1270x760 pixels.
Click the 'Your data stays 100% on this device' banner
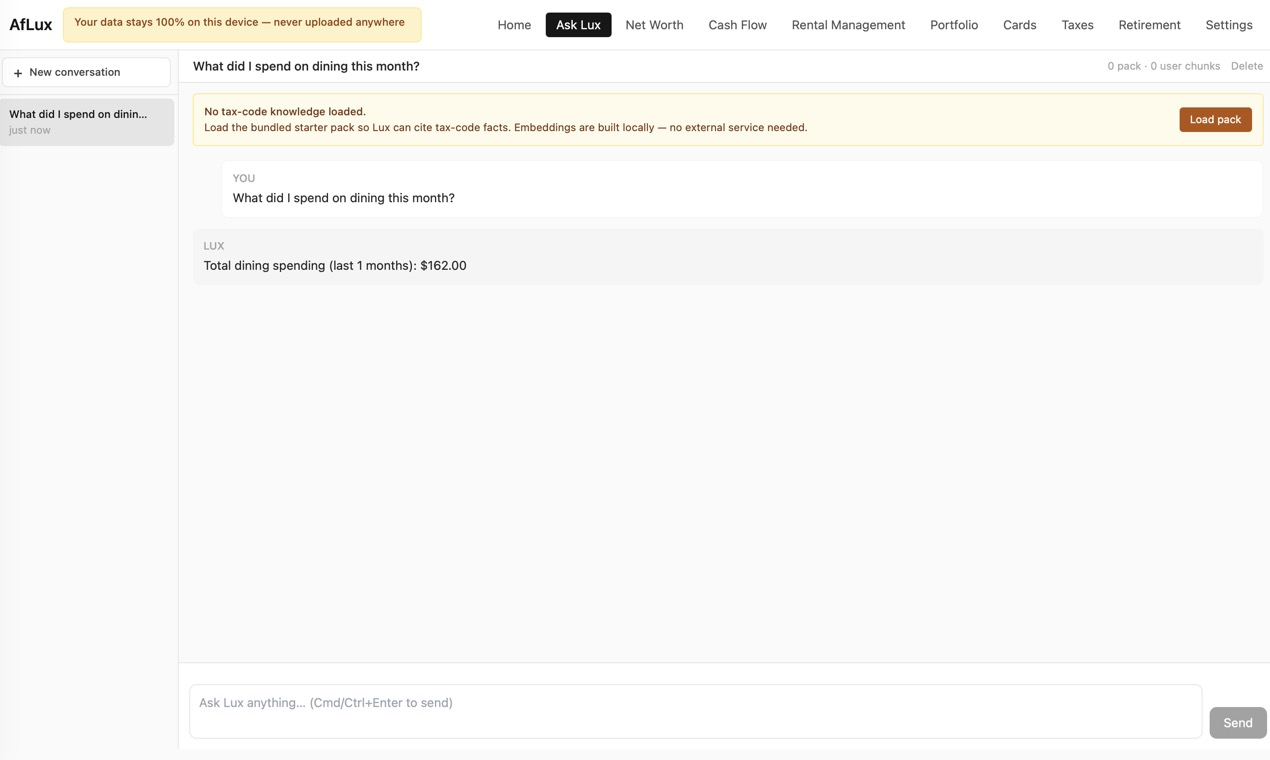242,24
